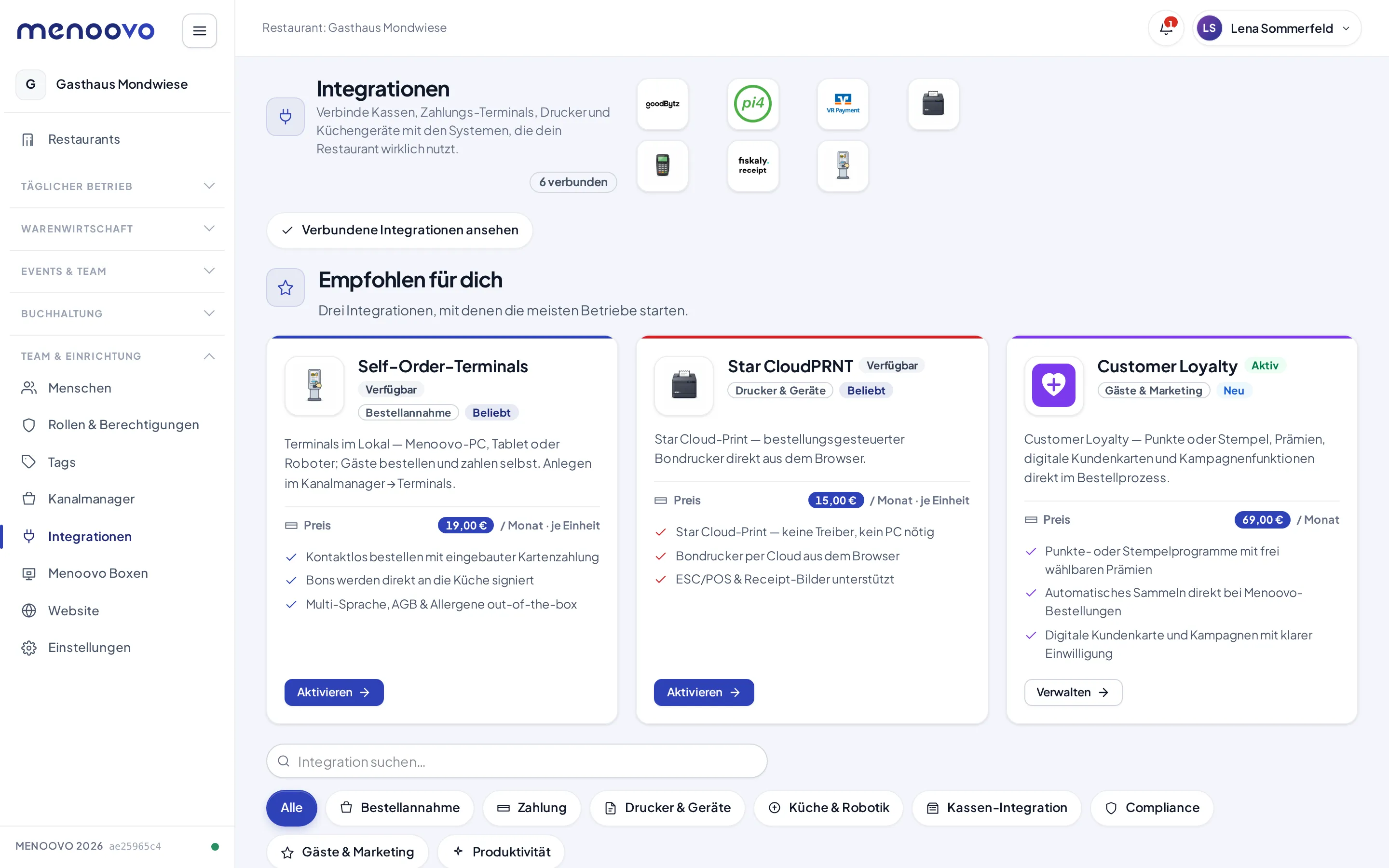This screenshot has height=868, width=1389.
Task: Open the fiskaly receipt logo tile
Action: (x=753, y=166)
